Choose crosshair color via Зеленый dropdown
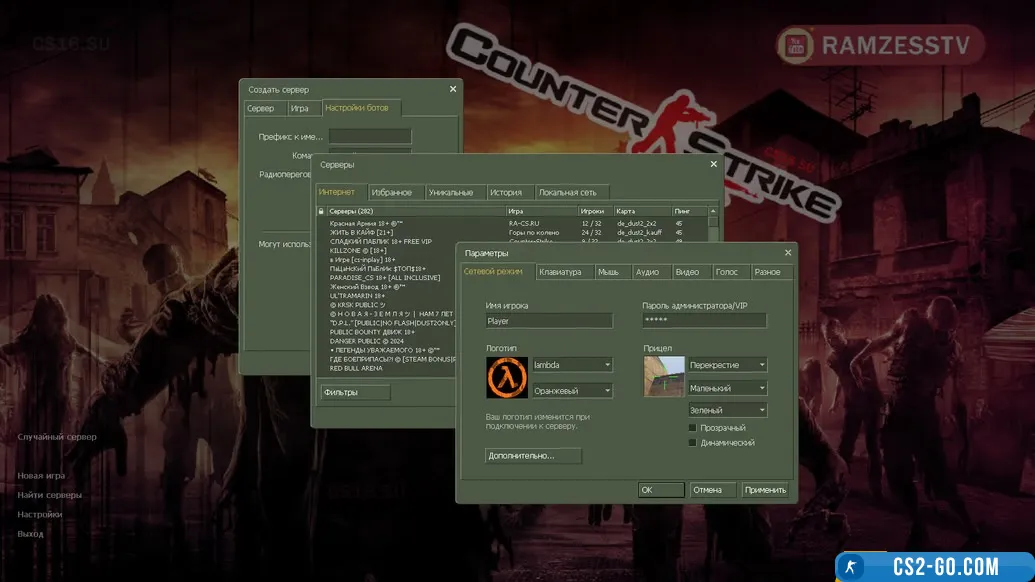Image resolution: width=1035 pixels, height=582 pixels. (727, 410)
